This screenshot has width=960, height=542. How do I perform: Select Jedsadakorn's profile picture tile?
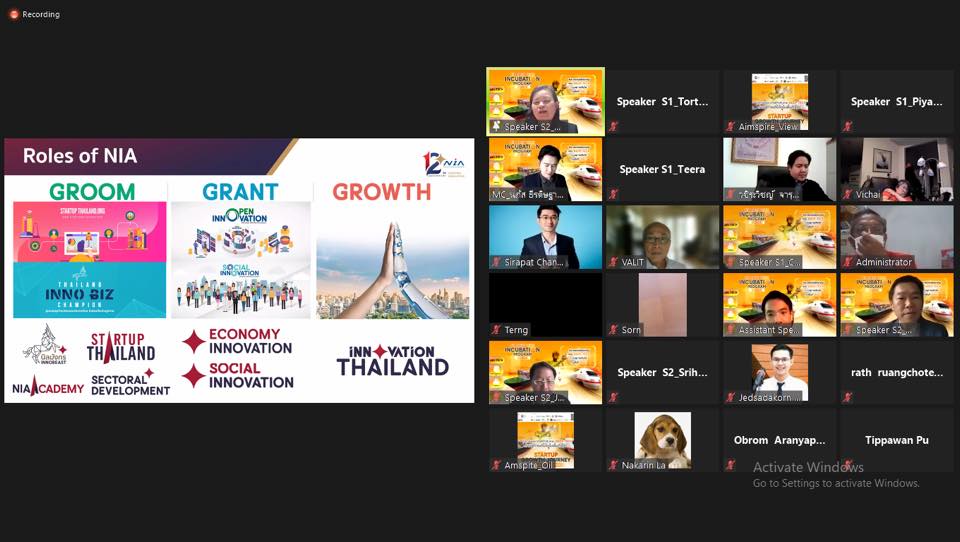click(779, 372)
